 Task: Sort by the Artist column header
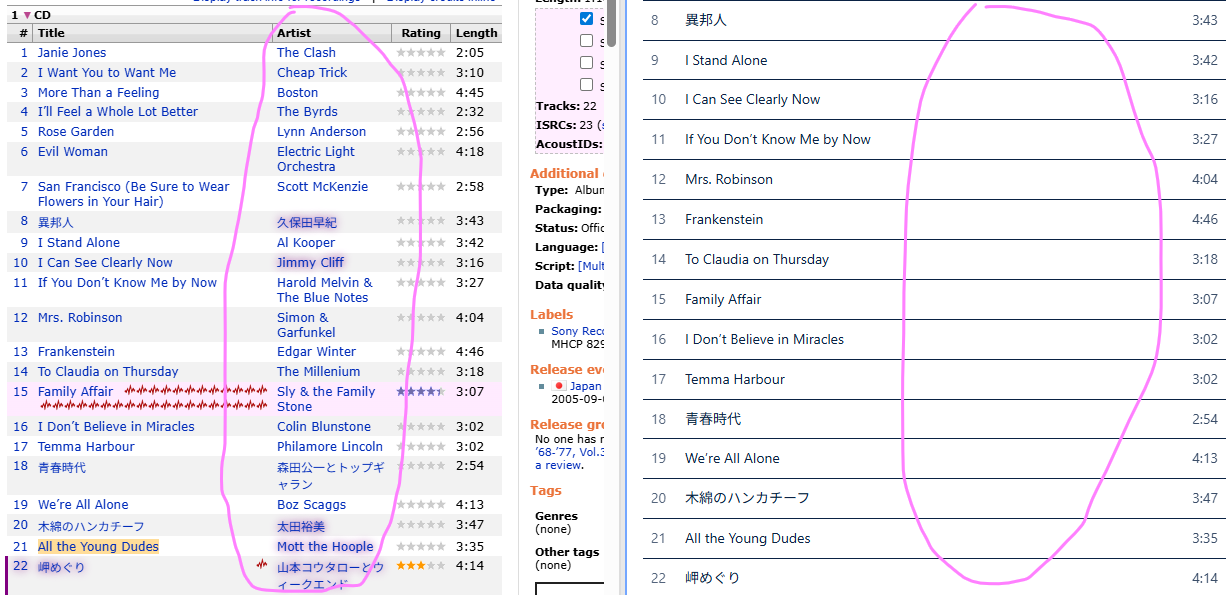294,33
